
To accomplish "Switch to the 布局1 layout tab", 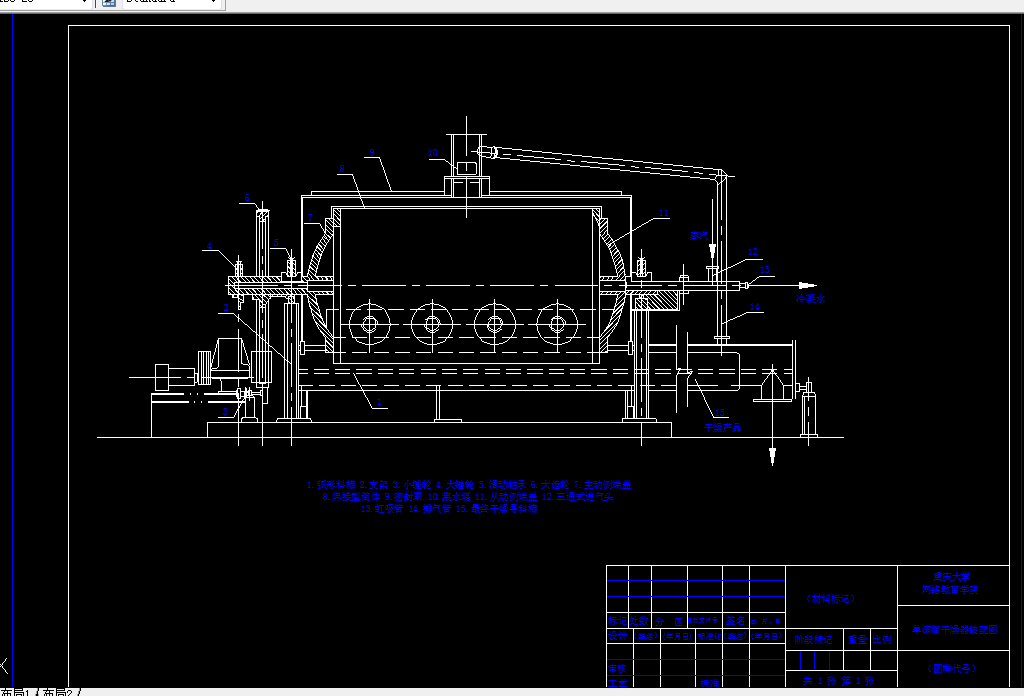I will (x=15, y=691).
